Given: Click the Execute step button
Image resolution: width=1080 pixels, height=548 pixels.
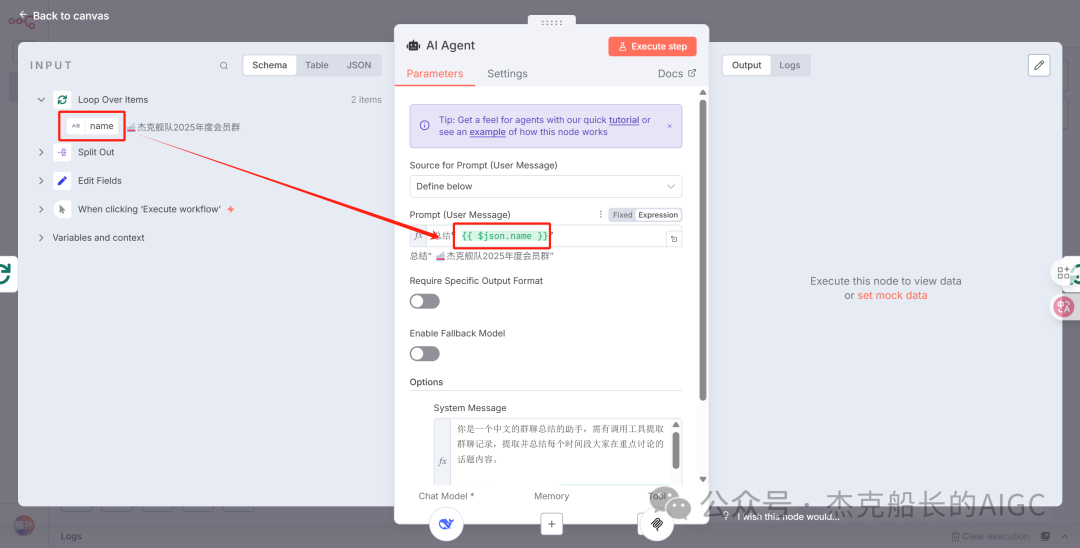Looking at the screenshot, I should [x=652, y=47].
